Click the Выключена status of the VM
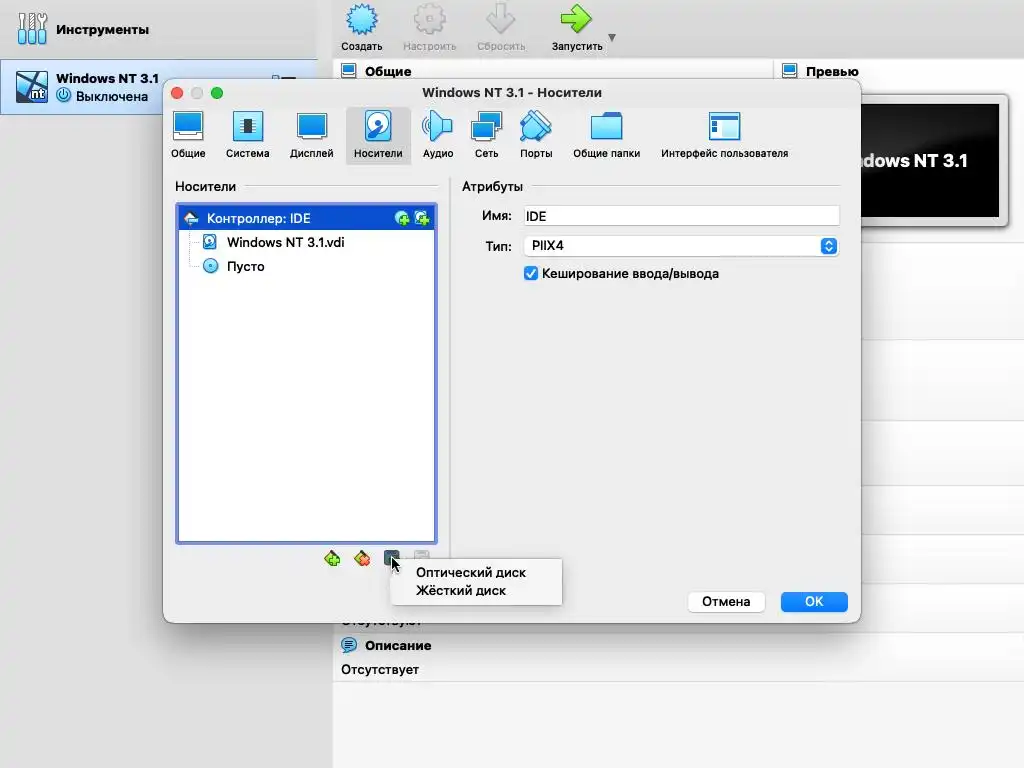 tap(112, 97)
